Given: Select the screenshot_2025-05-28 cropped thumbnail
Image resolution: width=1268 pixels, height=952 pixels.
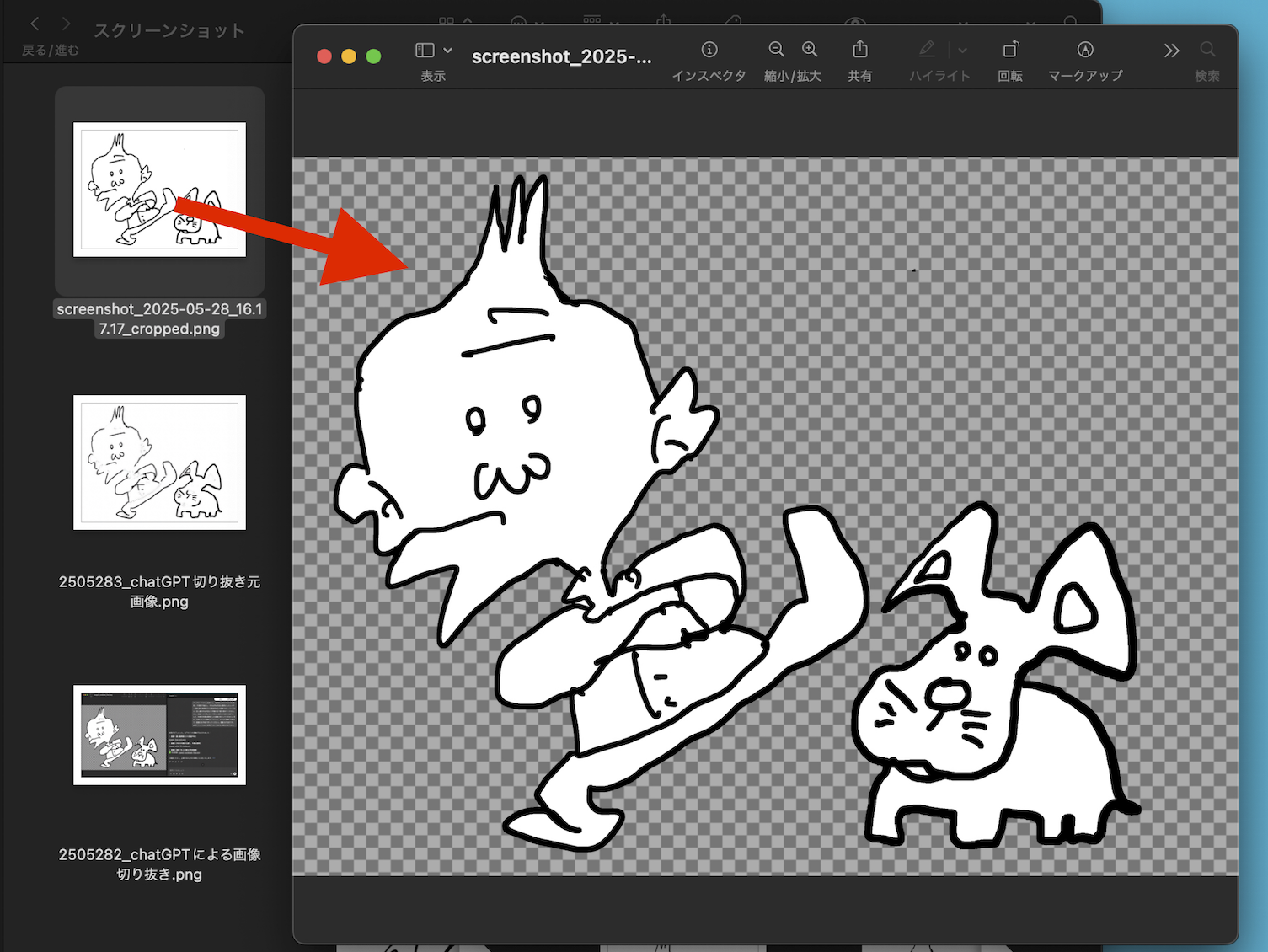Looking at the screenshot, I should [x=159, y=190].
